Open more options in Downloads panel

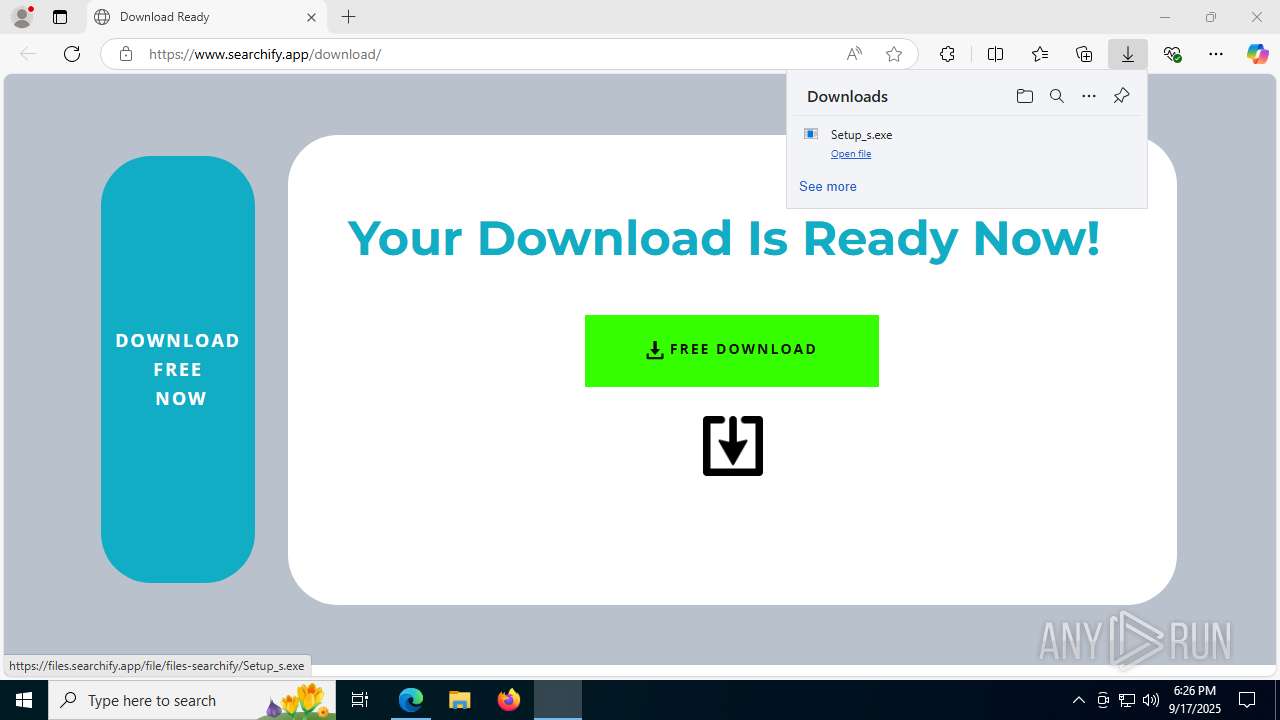[x=1089, y=96]
